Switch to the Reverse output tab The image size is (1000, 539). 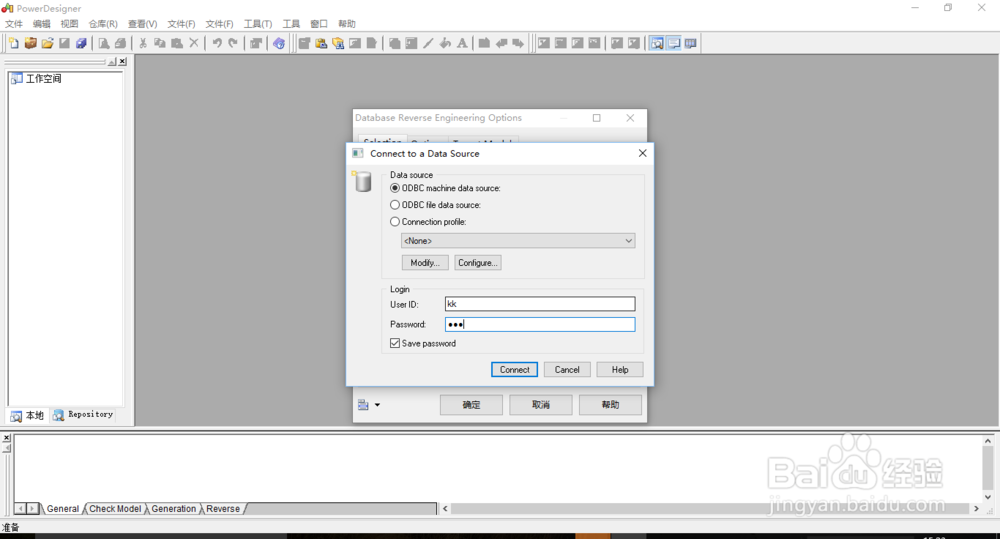[x=223, y=508]
